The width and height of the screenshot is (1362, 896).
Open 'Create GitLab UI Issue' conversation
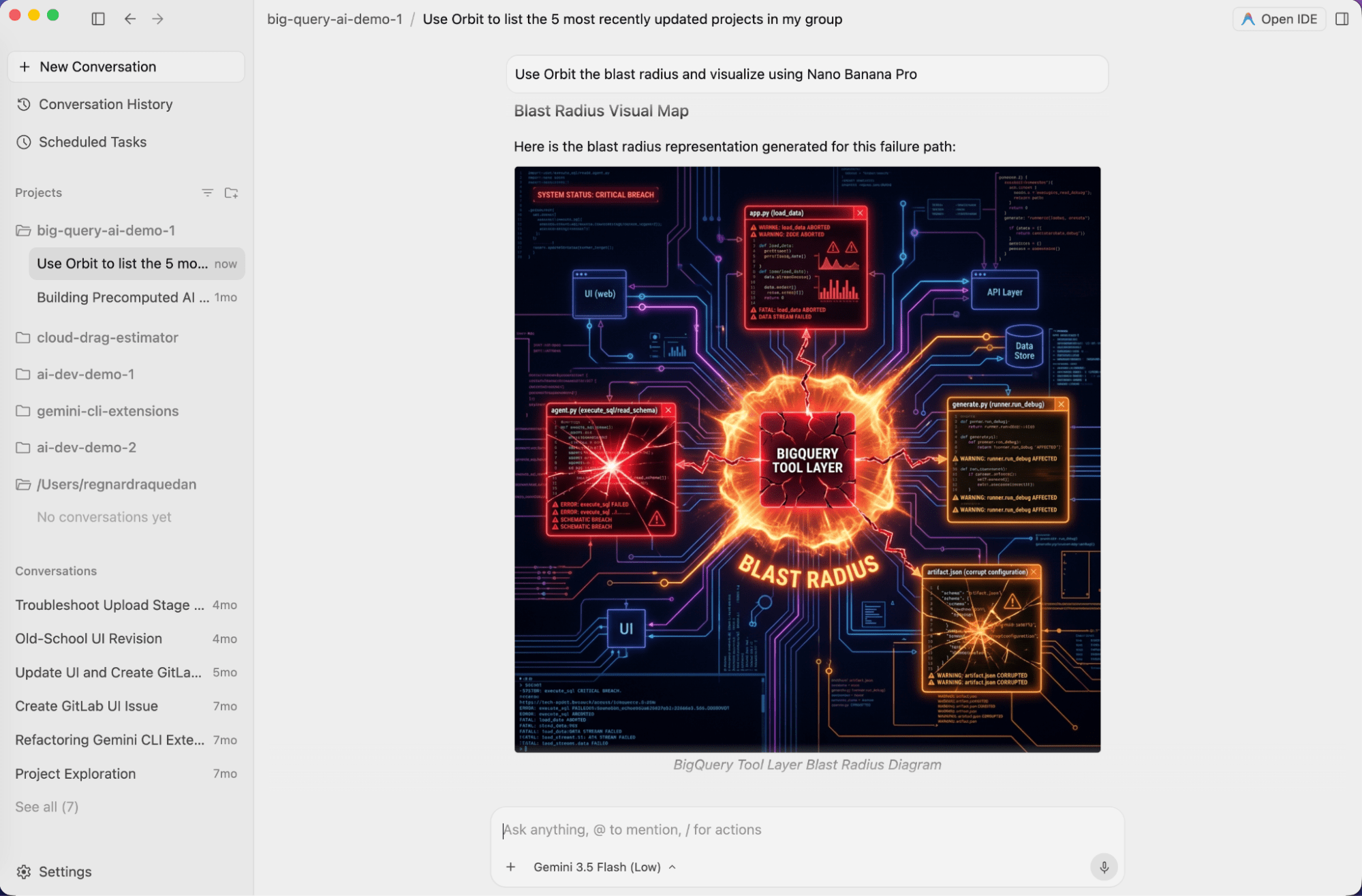coord(126,706)
